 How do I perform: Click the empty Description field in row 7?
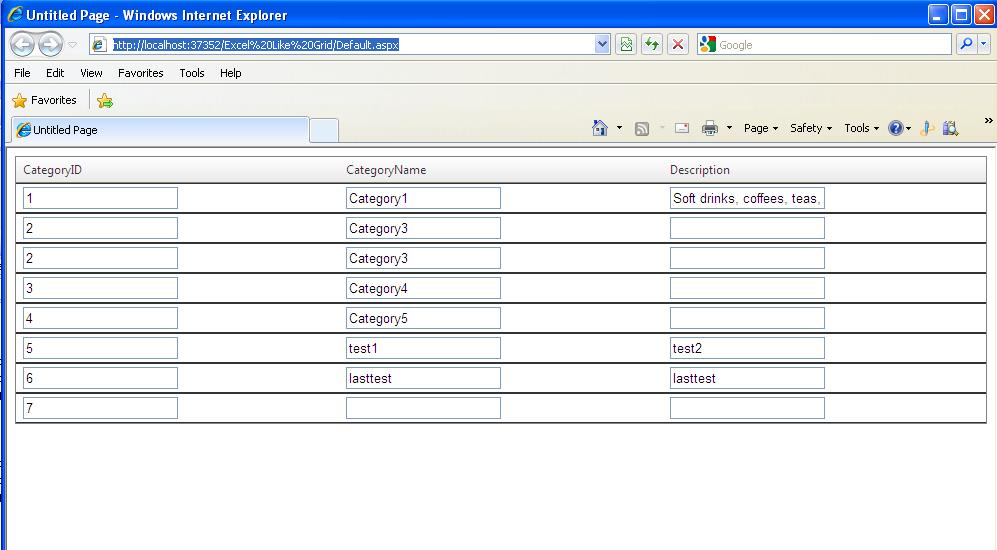(x=747, y=408)
